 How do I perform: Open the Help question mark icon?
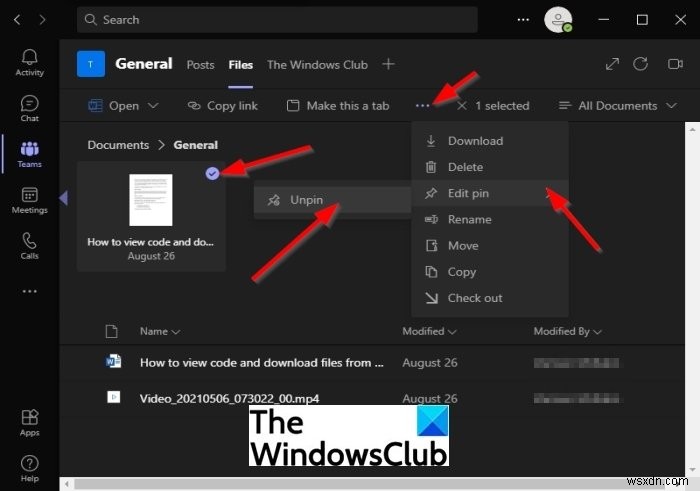[x=29, y=468]
